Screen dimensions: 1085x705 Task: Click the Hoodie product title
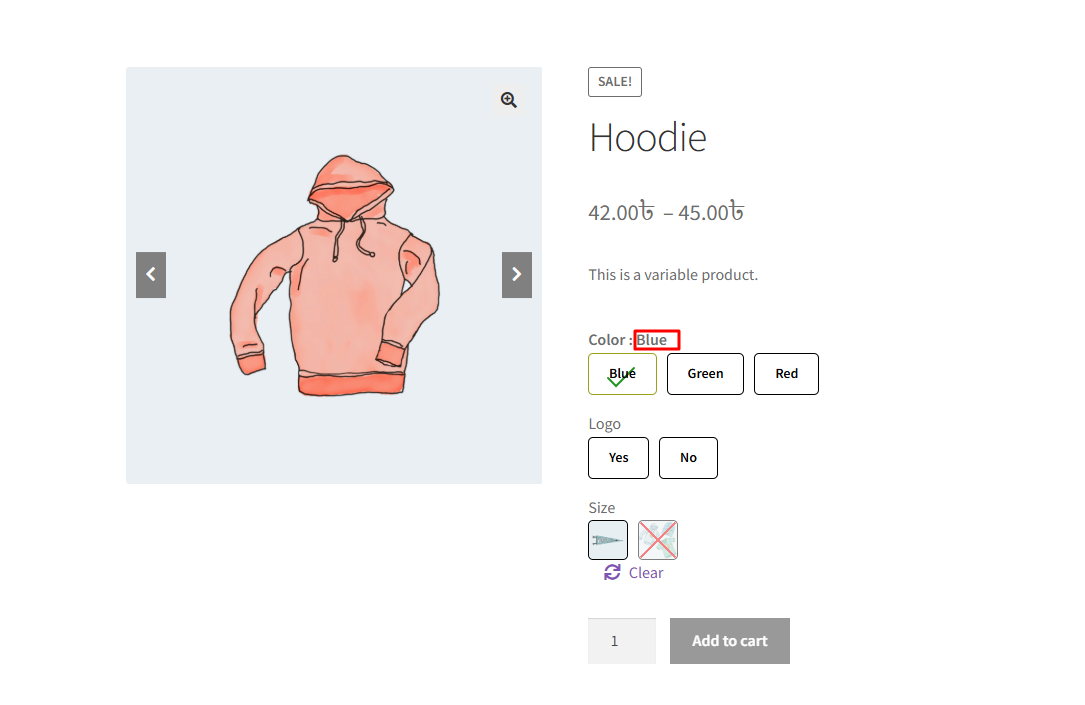tap(648, 138)
